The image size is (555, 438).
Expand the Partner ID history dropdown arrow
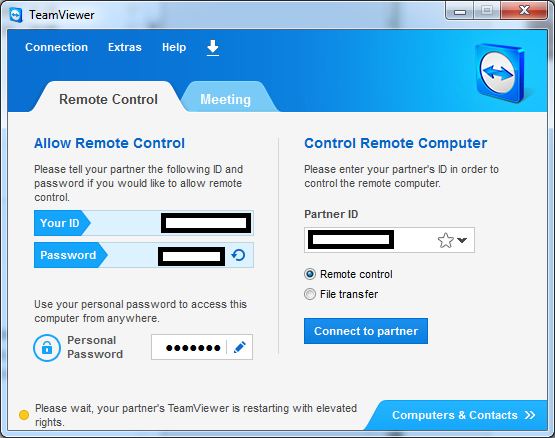462,240
